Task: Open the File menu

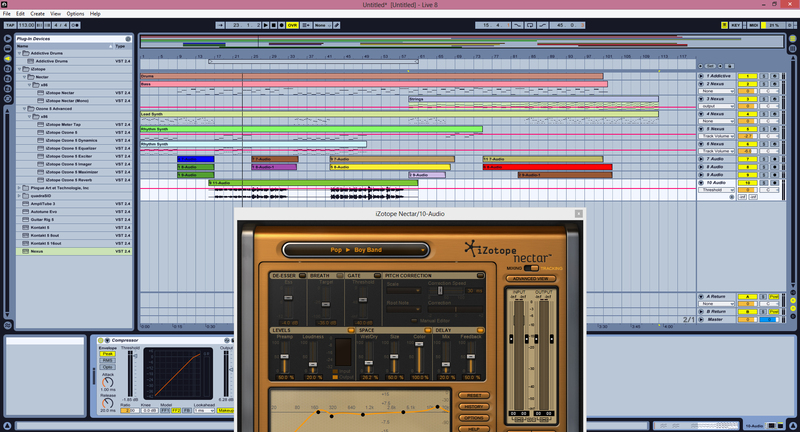Action: (7, 14)
